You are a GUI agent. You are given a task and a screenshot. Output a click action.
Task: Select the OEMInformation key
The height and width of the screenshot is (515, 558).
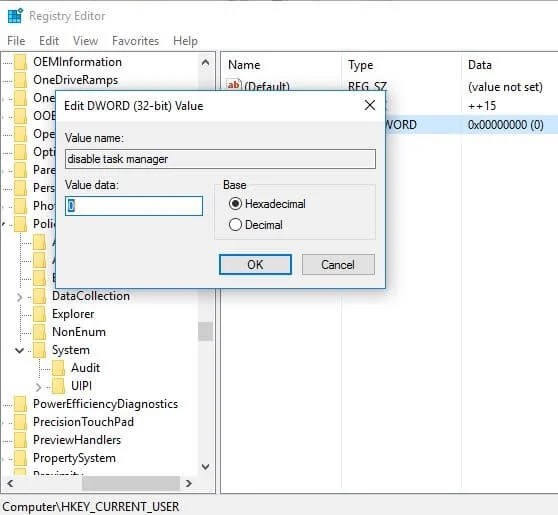click(77, 62)
